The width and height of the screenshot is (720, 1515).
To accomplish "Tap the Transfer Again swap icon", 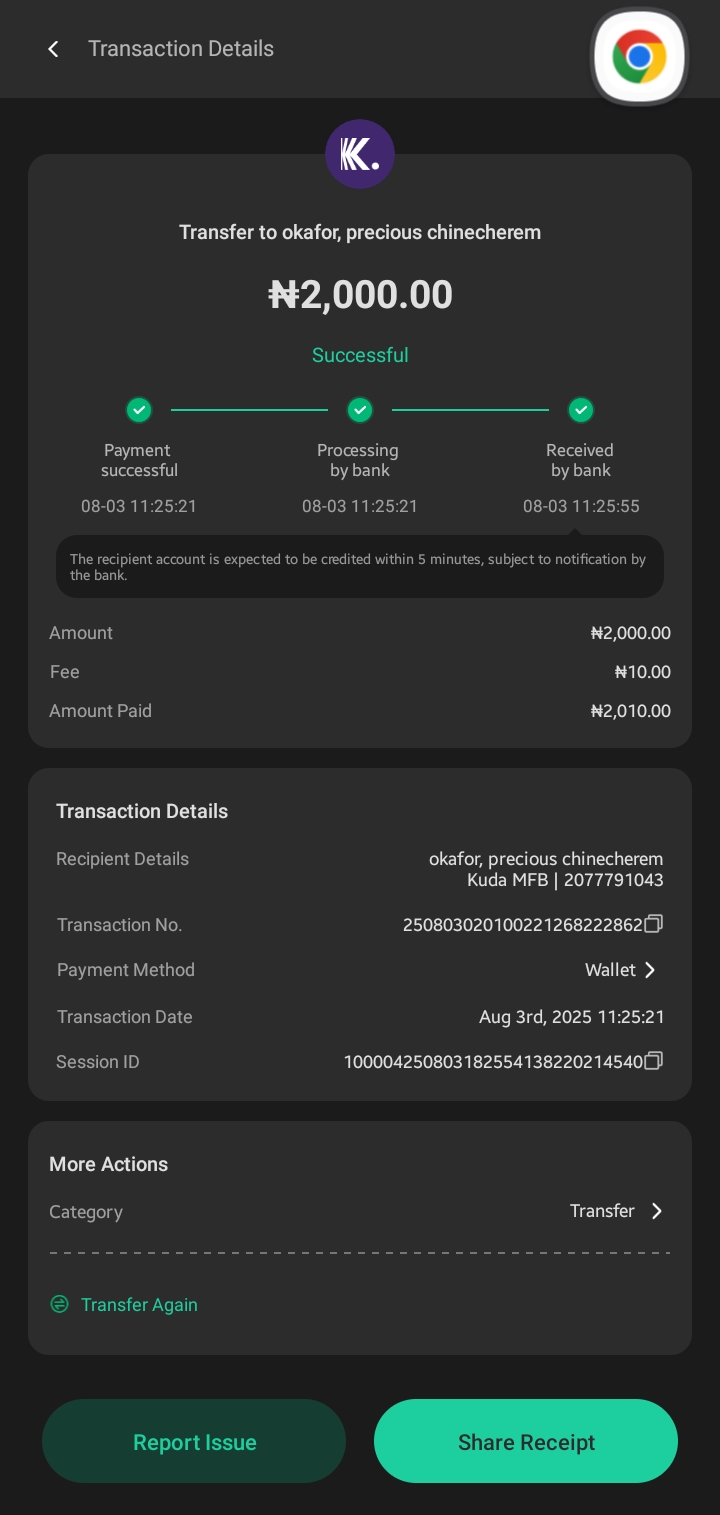I will [x=60, y=1304].
